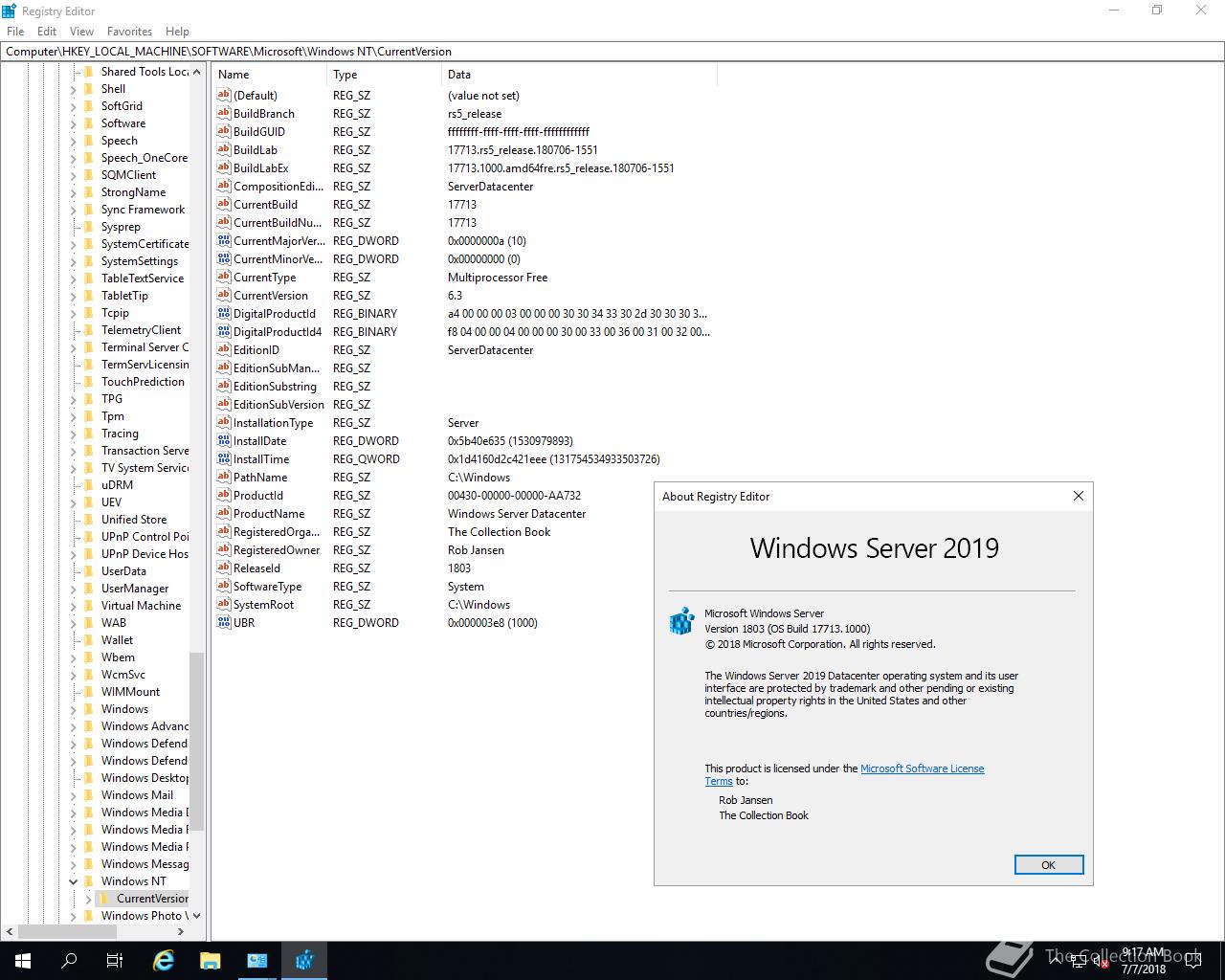The image size is (1225, 980).
Task: Expand the Tracing key
Action: point(74,434)
